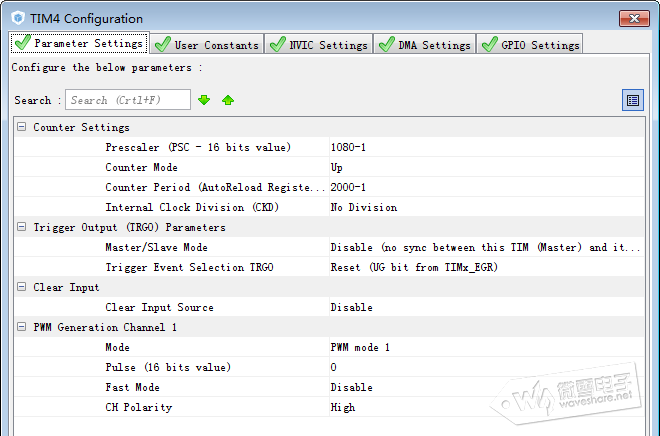Collapse the Counter Settings section
660x436 pixels.
pyautogui.click(x=22, y=128)
